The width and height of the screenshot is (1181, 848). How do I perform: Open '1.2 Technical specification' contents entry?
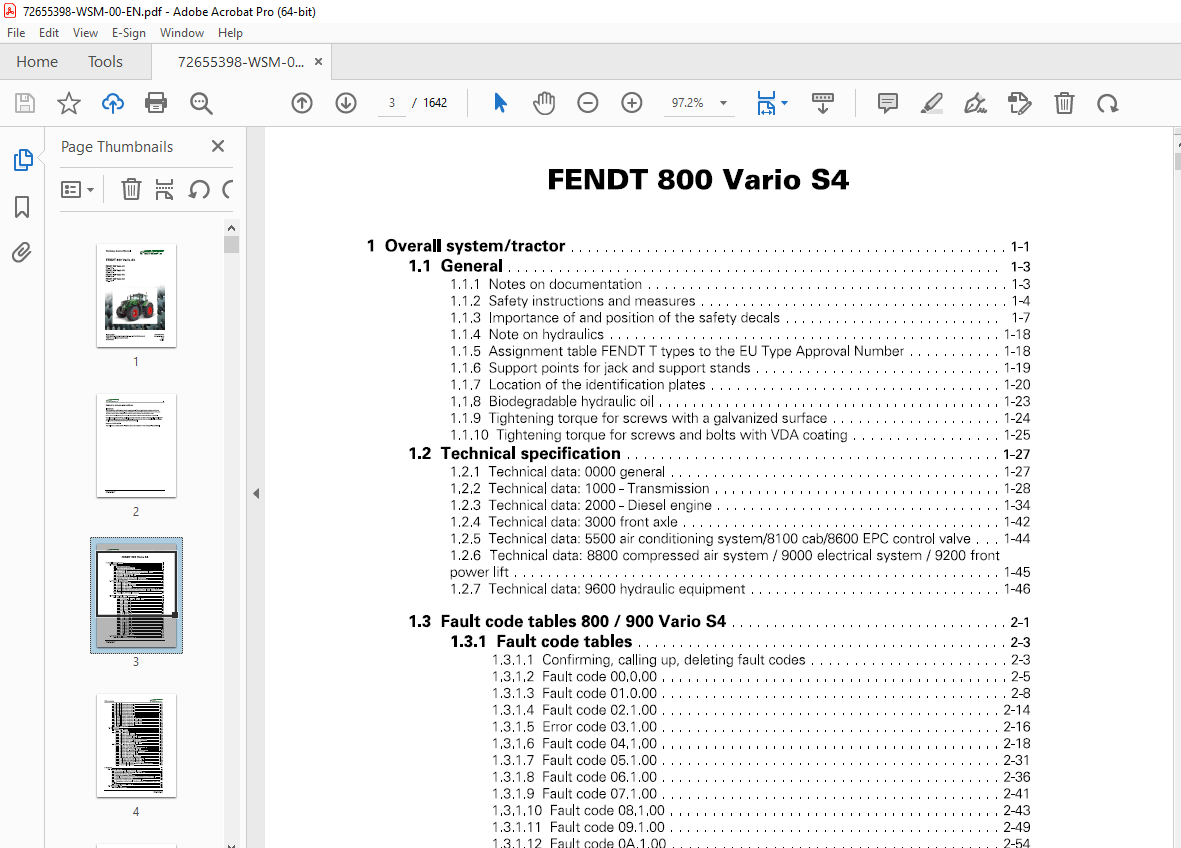point(719,453)
